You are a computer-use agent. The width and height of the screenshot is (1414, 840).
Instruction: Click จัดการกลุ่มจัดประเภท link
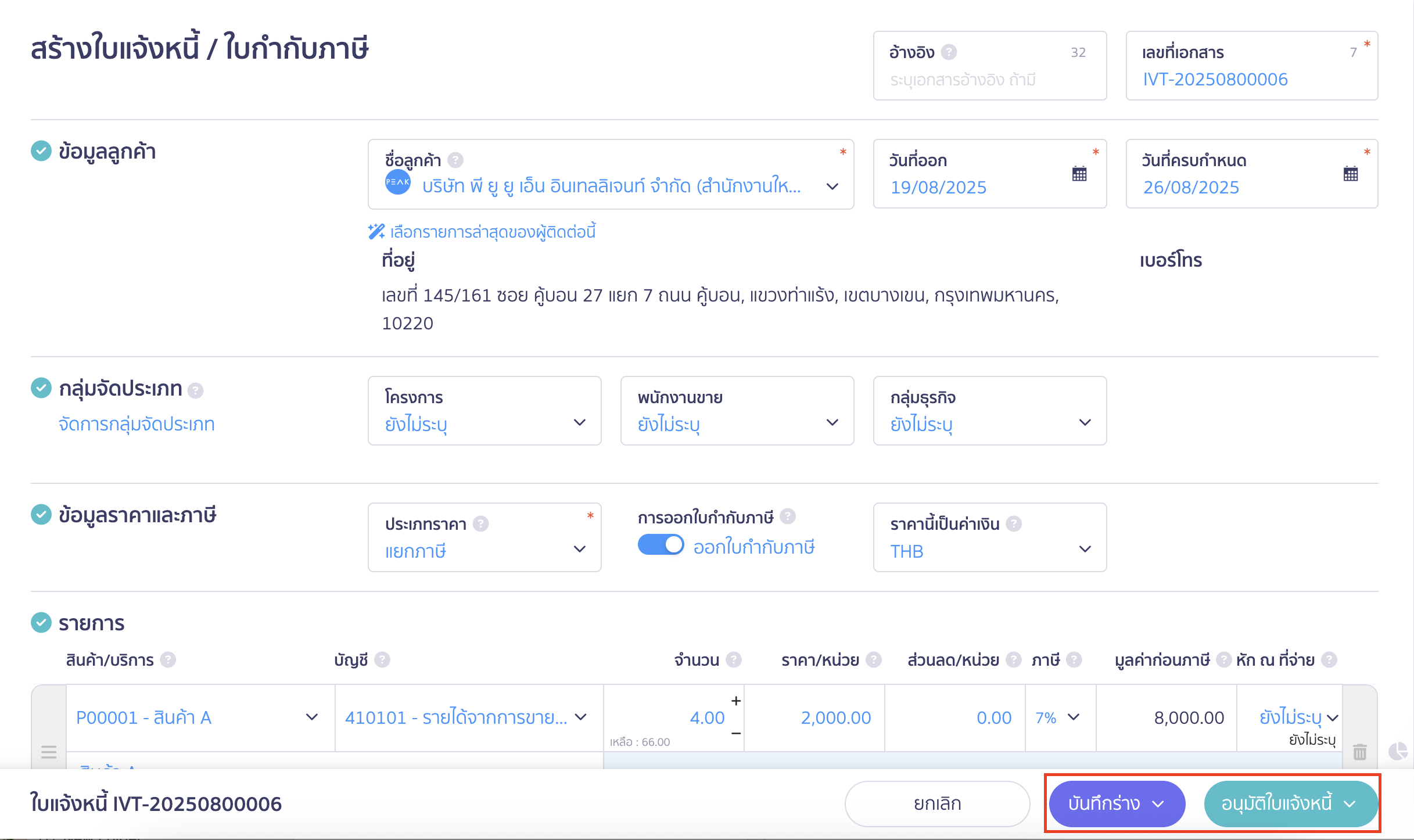pyautogui.click(x=137, y=424)
